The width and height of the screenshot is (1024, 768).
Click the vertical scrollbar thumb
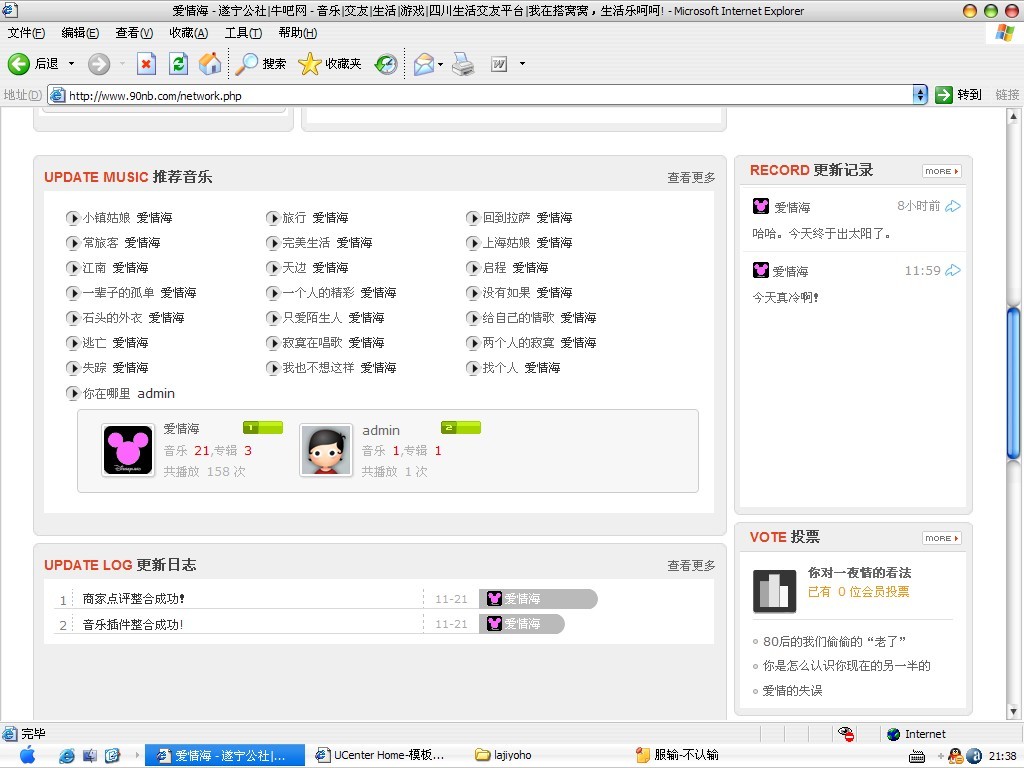click(x=1014, y=383)
